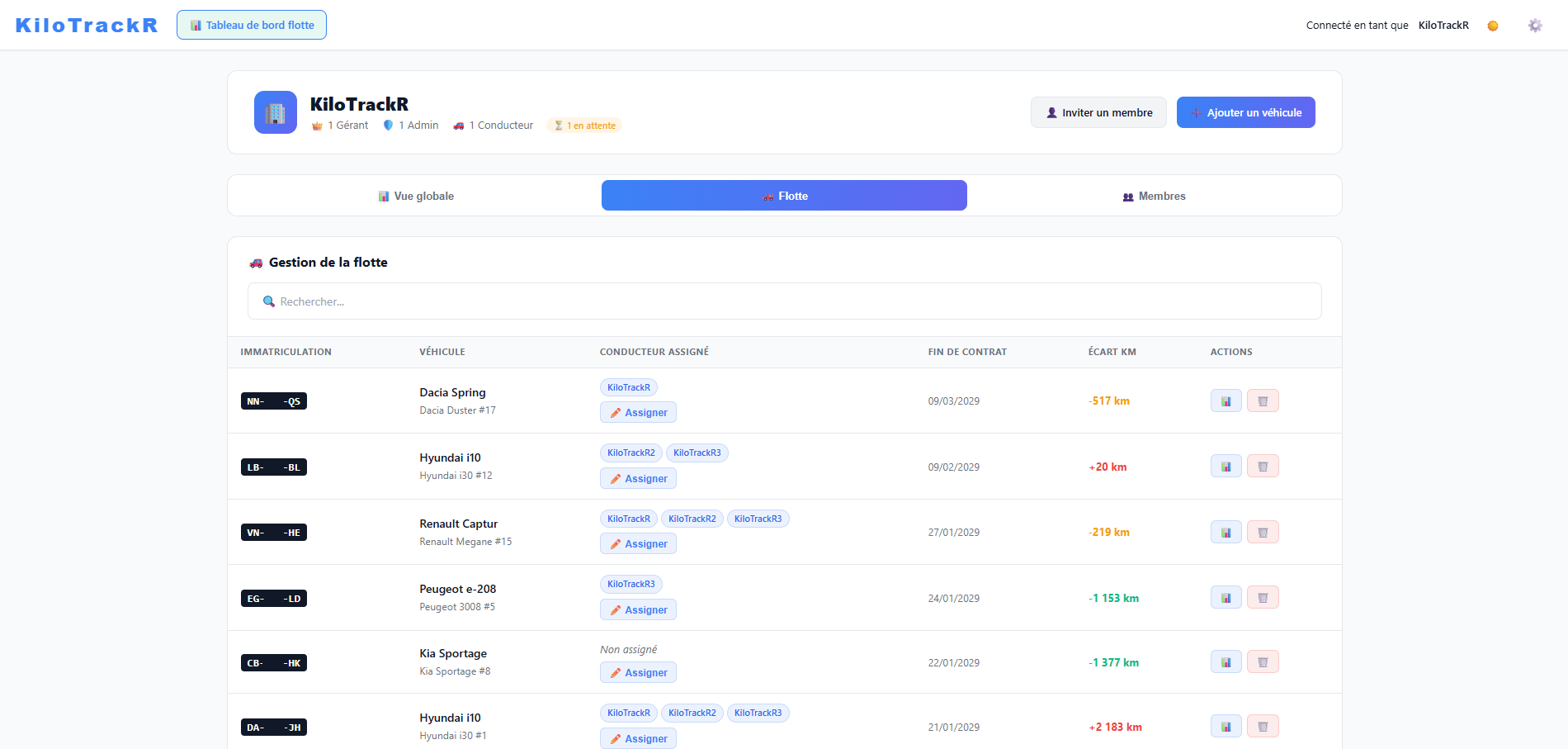Viewport: 1568px width, 749px height.
Task: Open stats for Kia Sportage row
Action: pyautogui.click(x=1226, y=661)
